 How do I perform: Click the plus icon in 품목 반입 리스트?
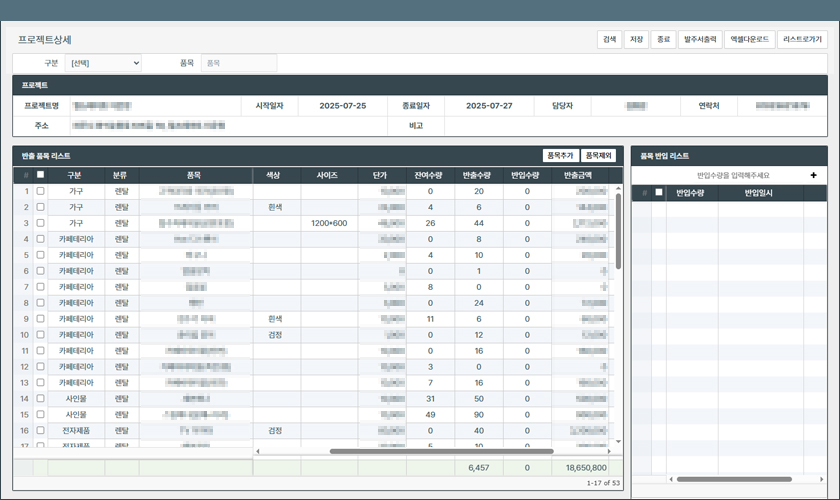(813, 175)
